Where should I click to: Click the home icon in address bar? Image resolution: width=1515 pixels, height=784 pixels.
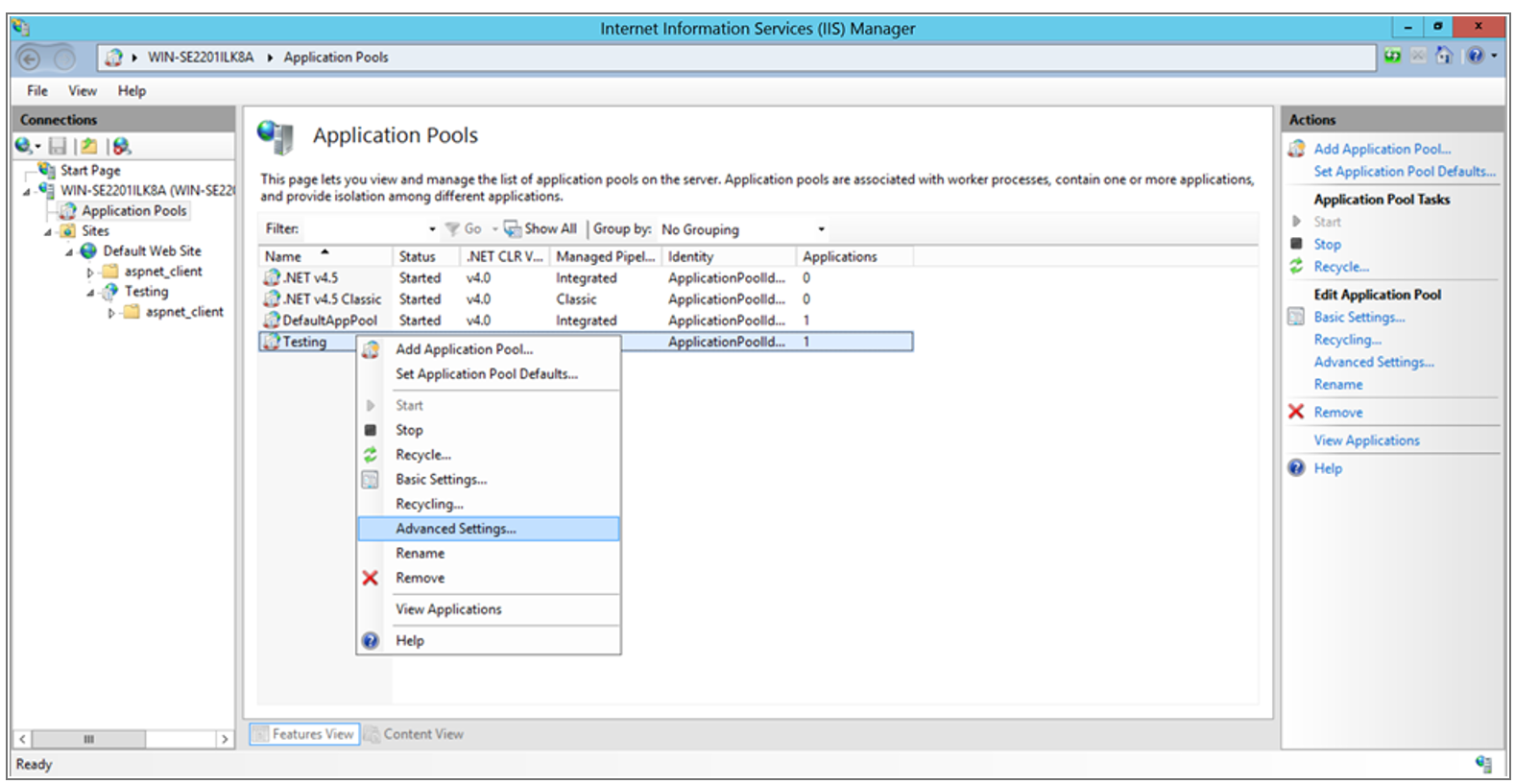pos(1443,57)
